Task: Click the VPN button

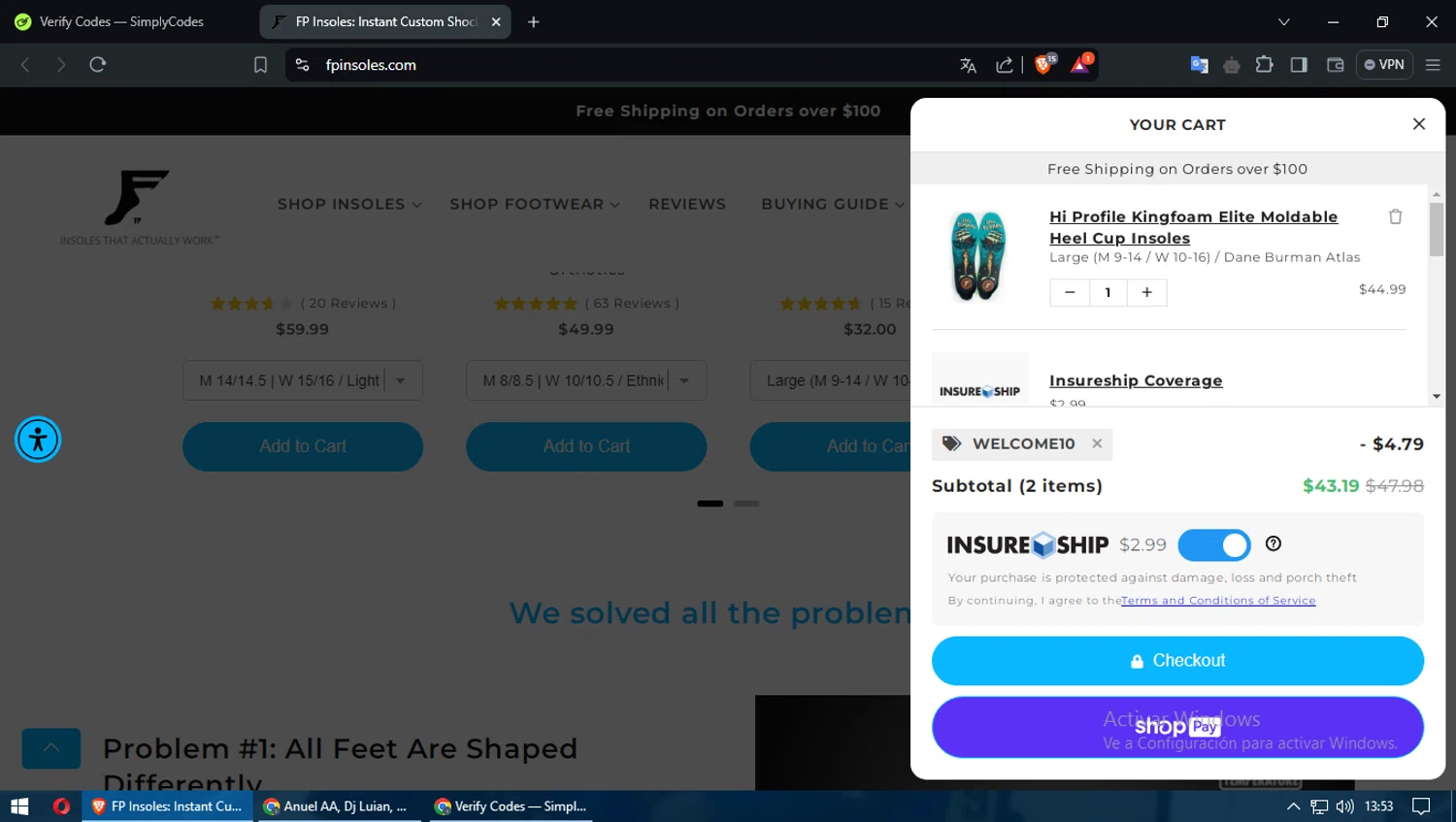Action: [x=1384, y=65]
